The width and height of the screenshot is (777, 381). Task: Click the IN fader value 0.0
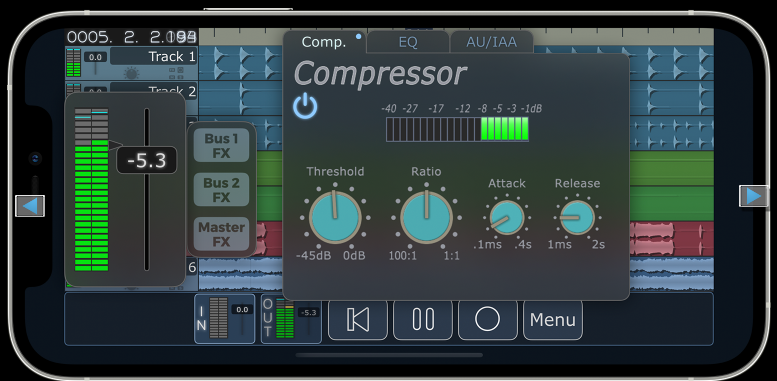(242, 310)
